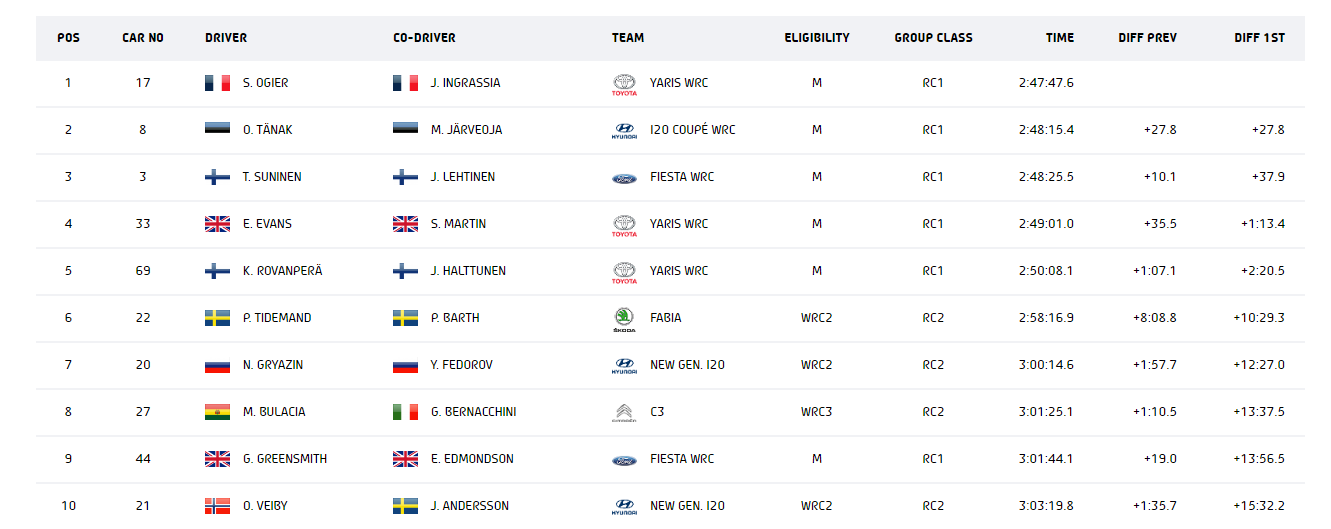Click the Škoda logo beside Fabia
The height and width of the screenshot is (529, 1331).
(624, 319)
